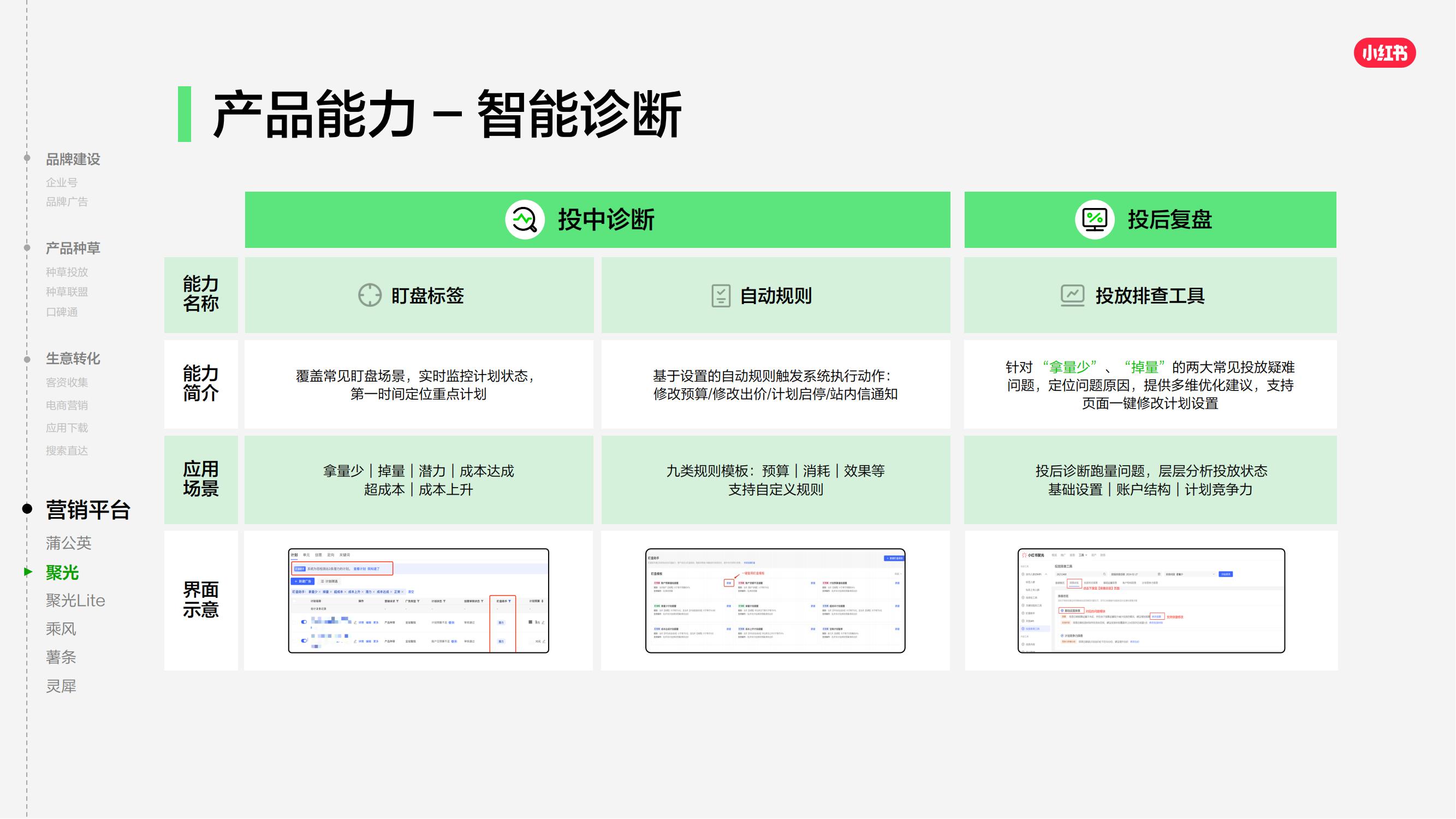
Task: Go to 口碑通 in the sidebar
Action: 62,312
